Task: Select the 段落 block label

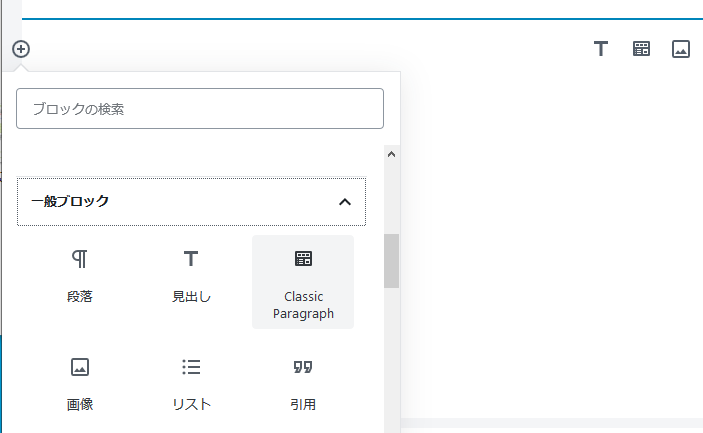Action: [80, 297]
